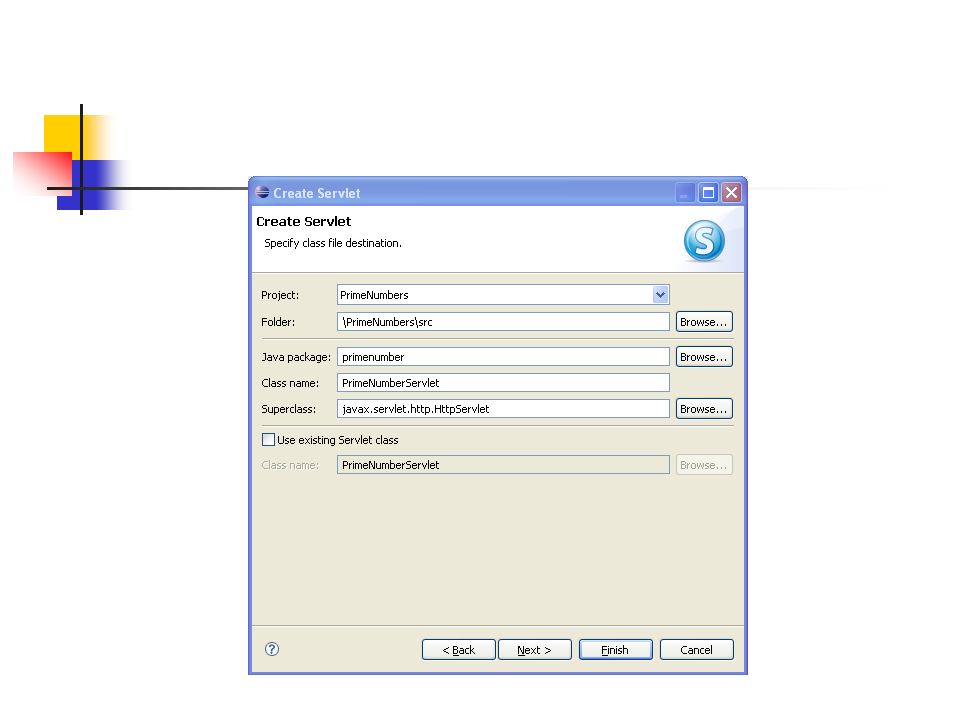This screenshot has width=960, height=720.
Task: Click the Project combo box showing PrimeNumbers
Action: click(503, 294)
